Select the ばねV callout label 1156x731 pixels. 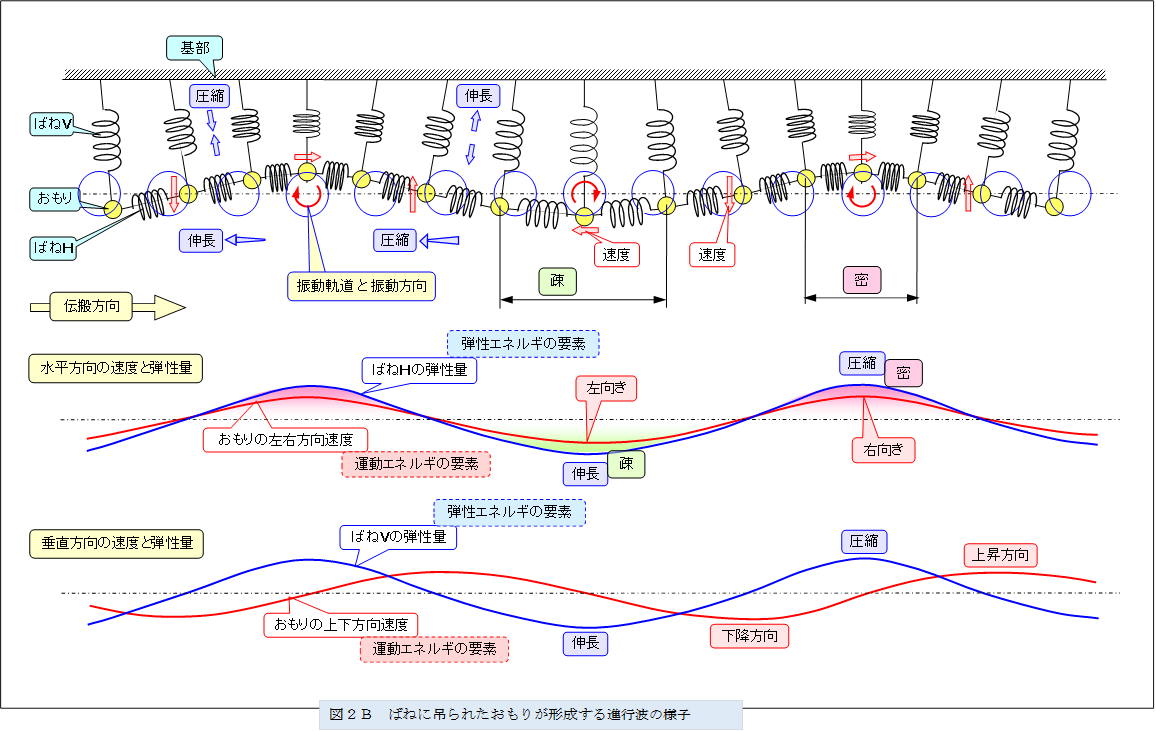click(53, 124)
